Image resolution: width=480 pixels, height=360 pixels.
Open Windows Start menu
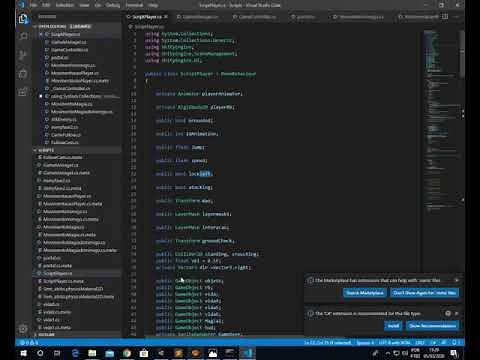pos(23,353)
